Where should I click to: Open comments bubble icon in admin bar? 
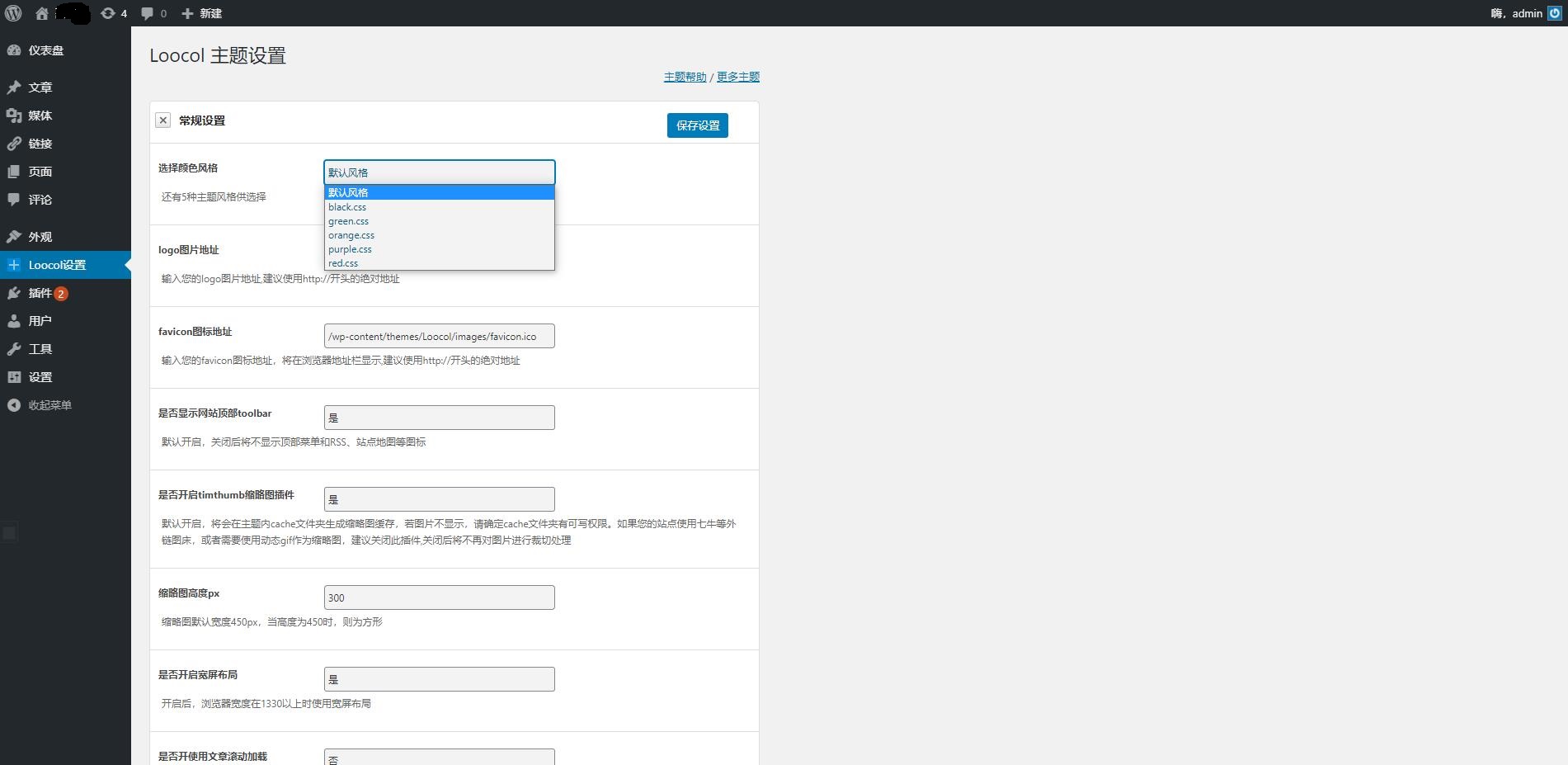point(147,13)
